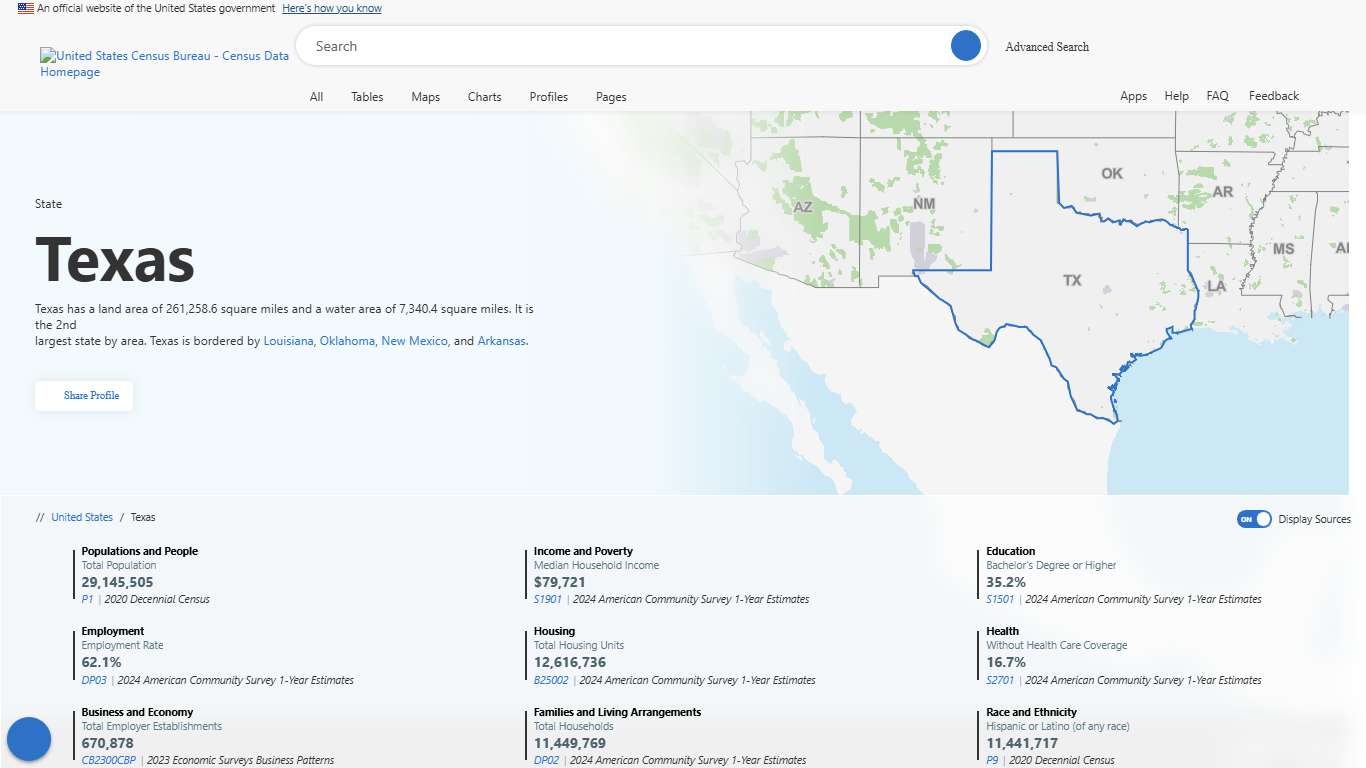The width and height of the screenshot is (1366, 768).
Task: Navigate to United States breadcrumb
Action: 82,517
